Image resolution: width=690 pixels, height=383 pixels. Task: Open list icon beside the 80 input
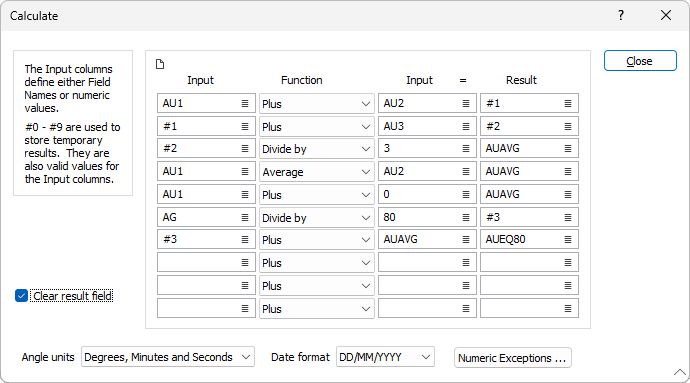[466, 217]
